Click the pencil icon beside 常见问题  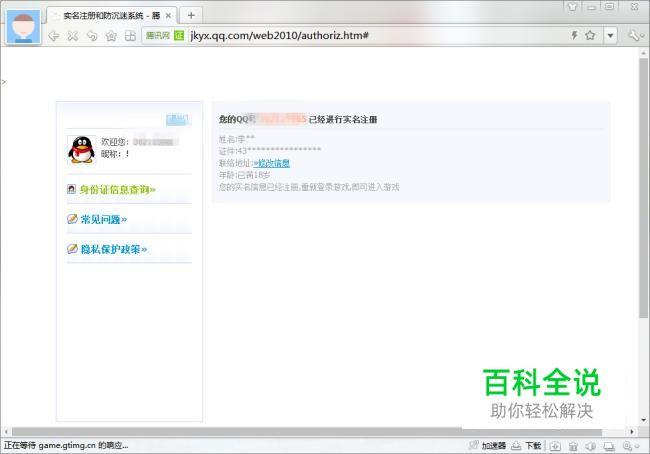point(72,219)
